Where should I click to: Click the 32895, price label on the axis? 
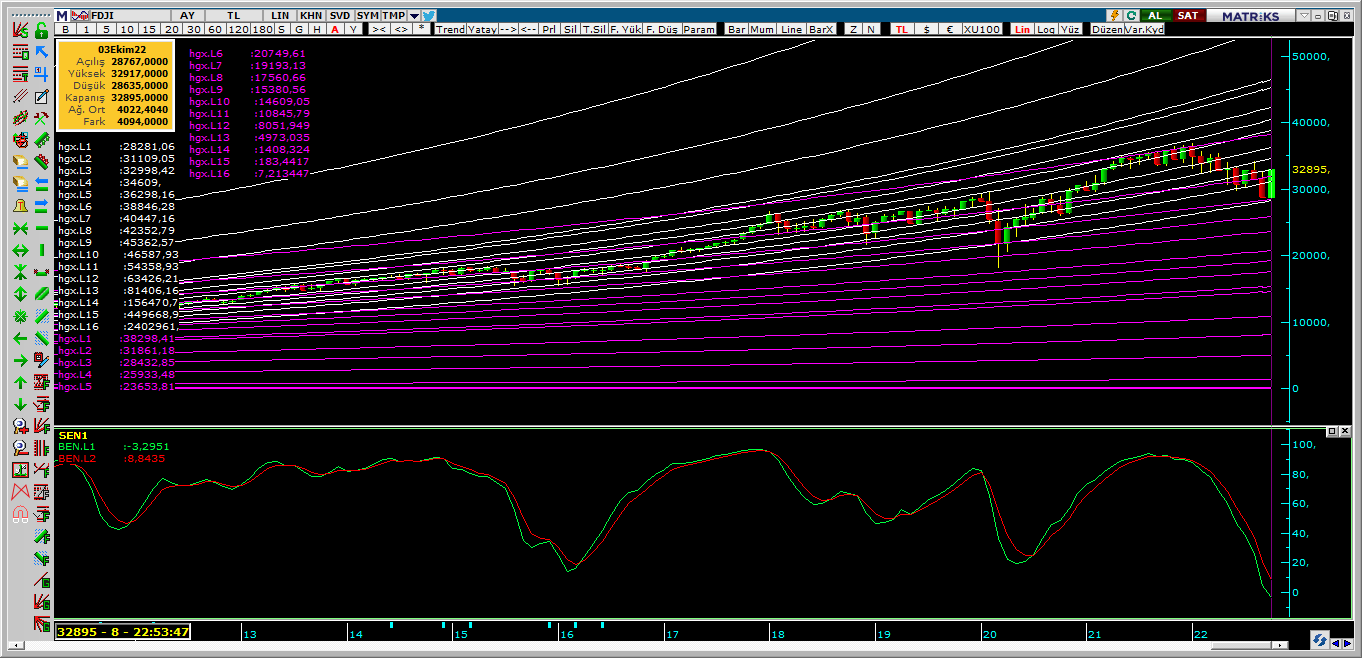1310,170
